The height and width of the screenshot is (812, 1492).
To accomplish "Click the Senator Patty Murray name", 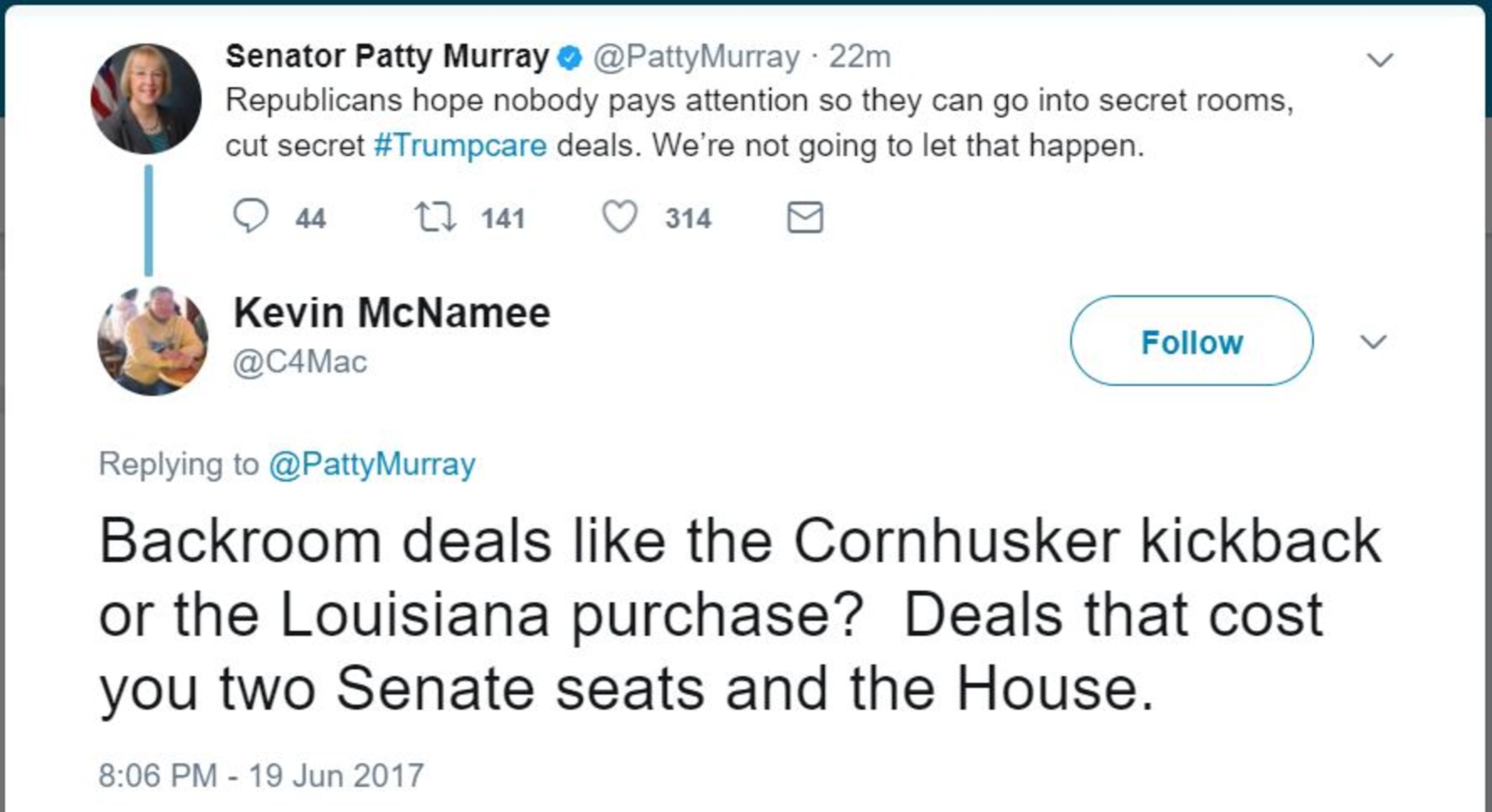I will tap(387, 57).
